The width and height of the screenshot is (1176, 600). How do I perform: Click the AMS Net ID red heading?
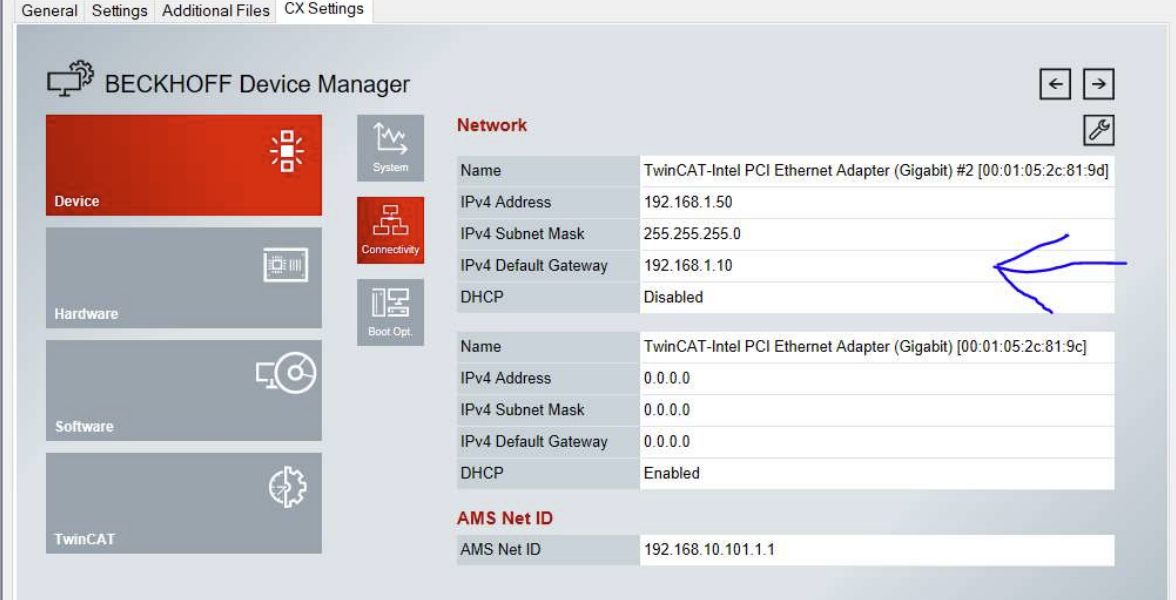pyautogui.click(x=505, y=518)
